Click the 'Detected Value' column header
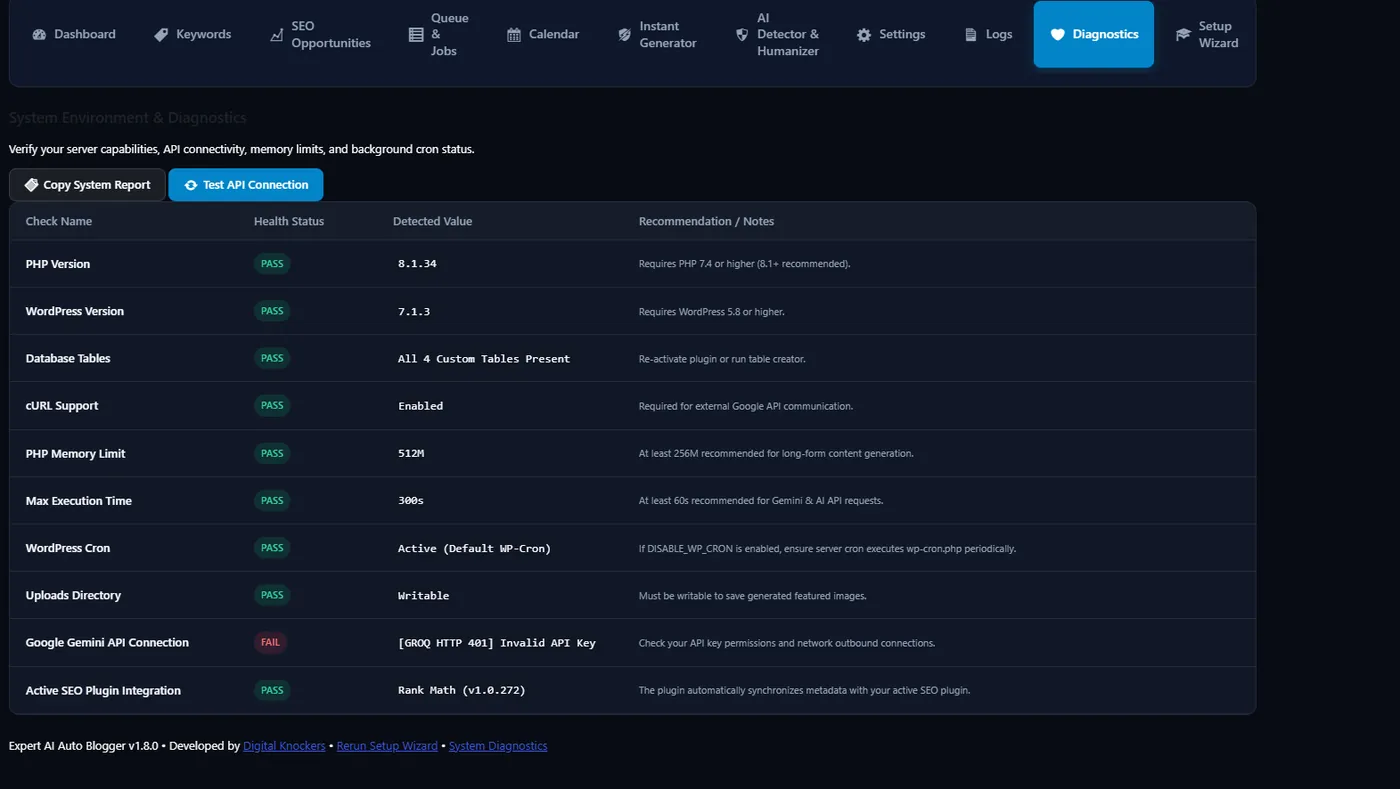The height and width of the screenshot is (789, 1400). point(432,221)
